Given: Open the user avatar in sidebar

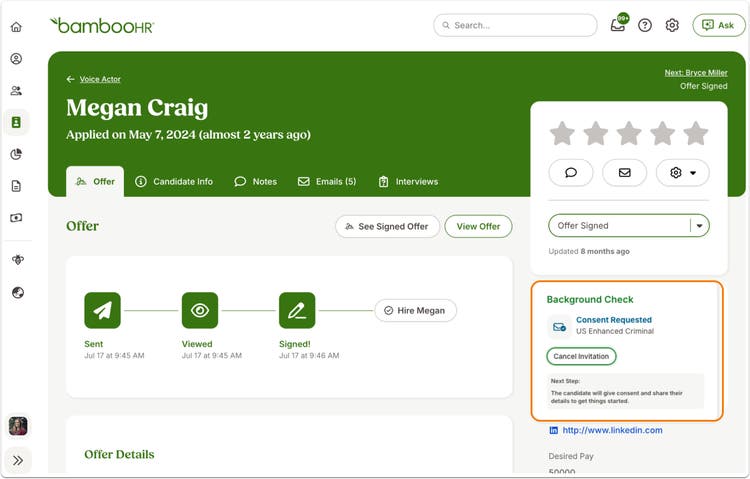Looking at the screenshot, I should click(x=18, y=426).
